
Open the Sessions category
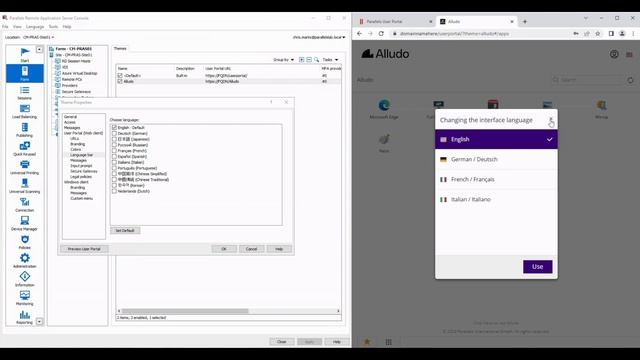24,93
